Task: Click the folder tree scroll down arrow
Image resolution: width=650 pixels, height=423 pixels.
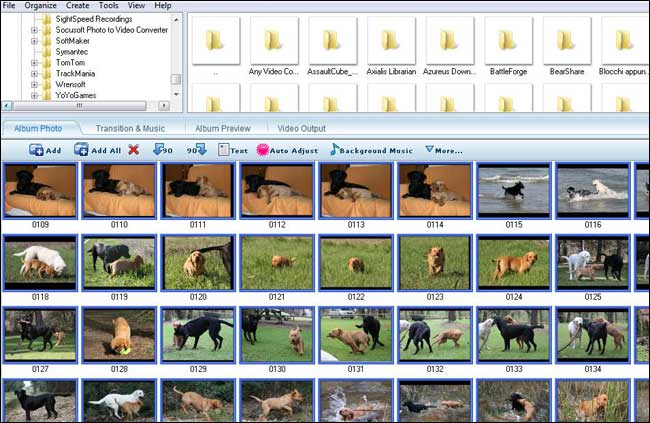Action: click(x=176, y=94)
